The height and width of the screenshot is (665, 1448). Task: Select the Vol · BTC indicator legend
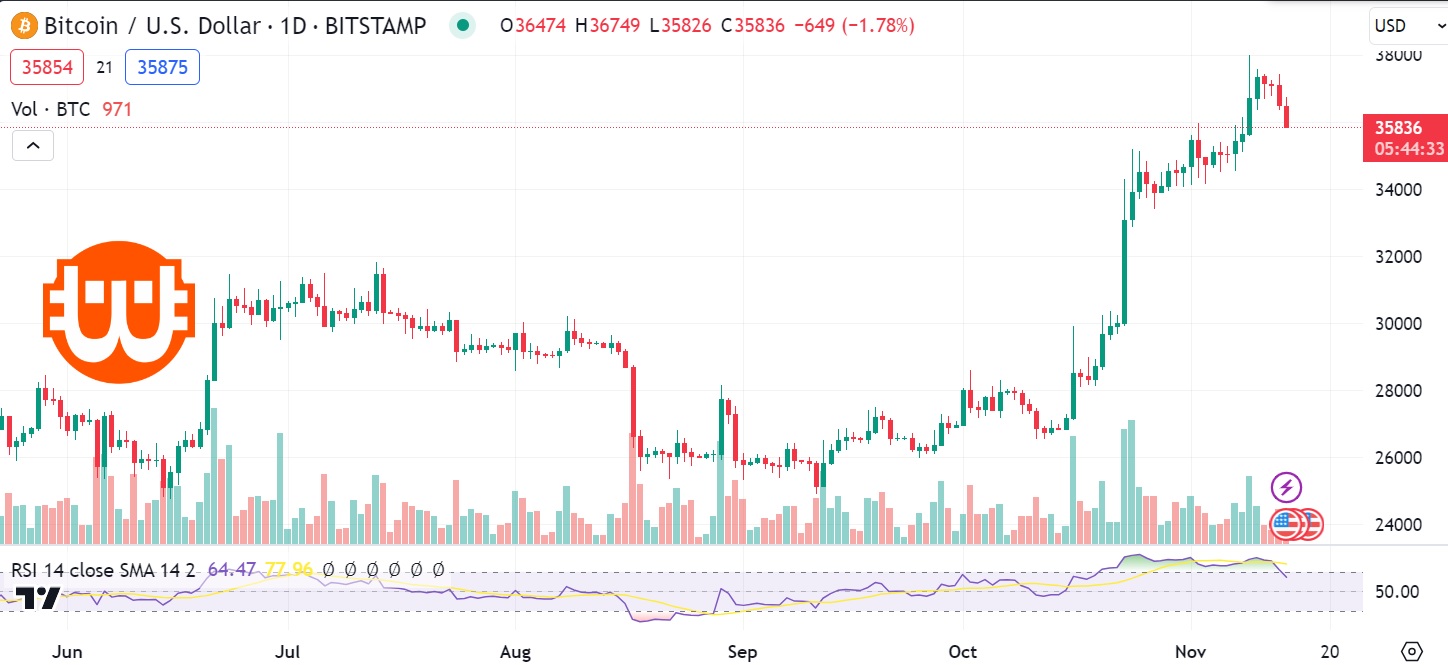click(51, 109)
